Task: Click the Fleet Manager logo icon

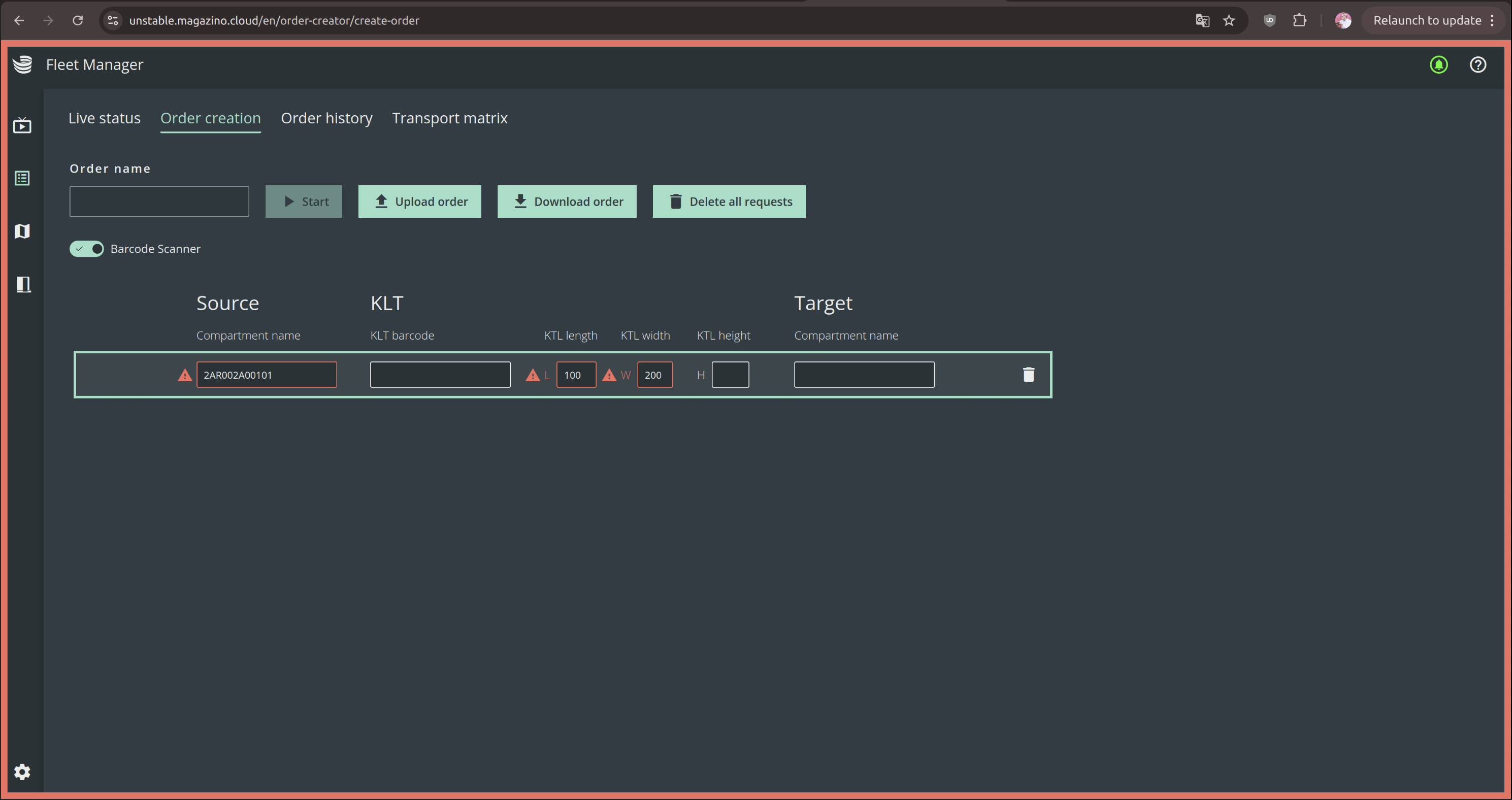Action: (x=22, y=64)
